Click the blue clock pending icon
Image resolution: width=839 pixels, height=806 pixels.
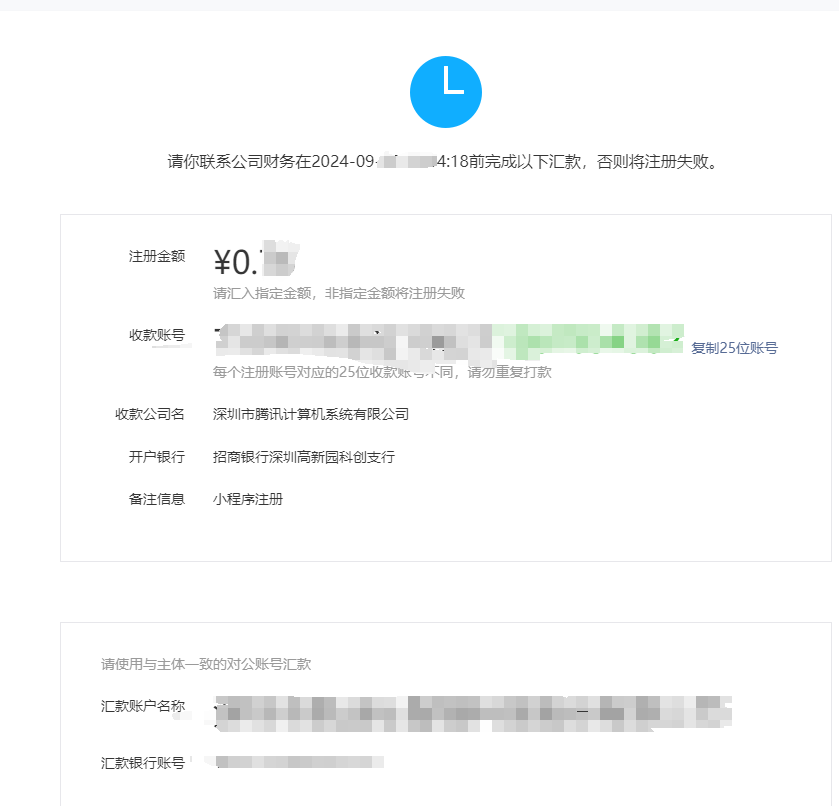[x=446, y=92]
